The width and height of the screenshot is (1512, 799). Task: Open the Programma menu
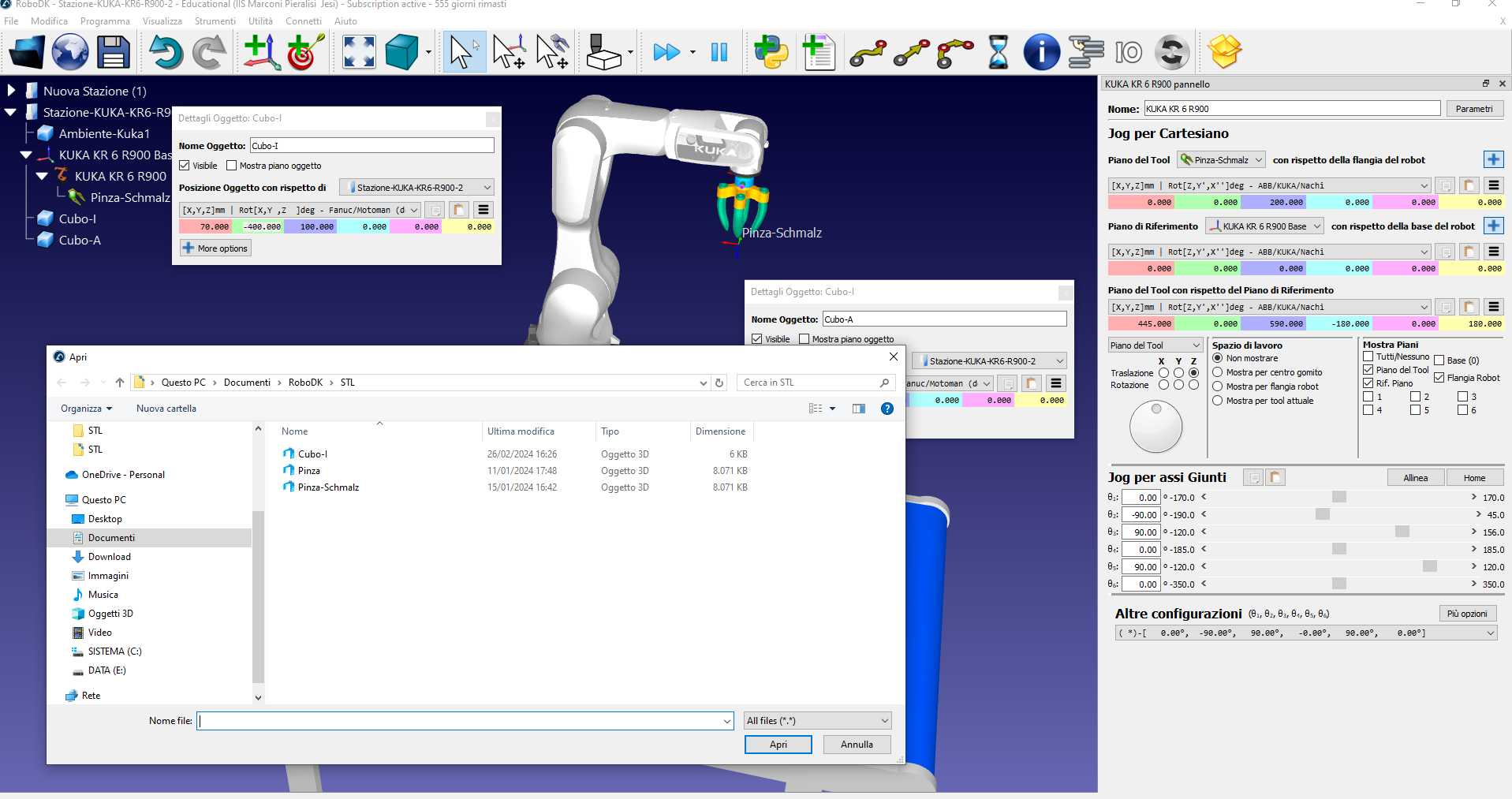(105, 21)
